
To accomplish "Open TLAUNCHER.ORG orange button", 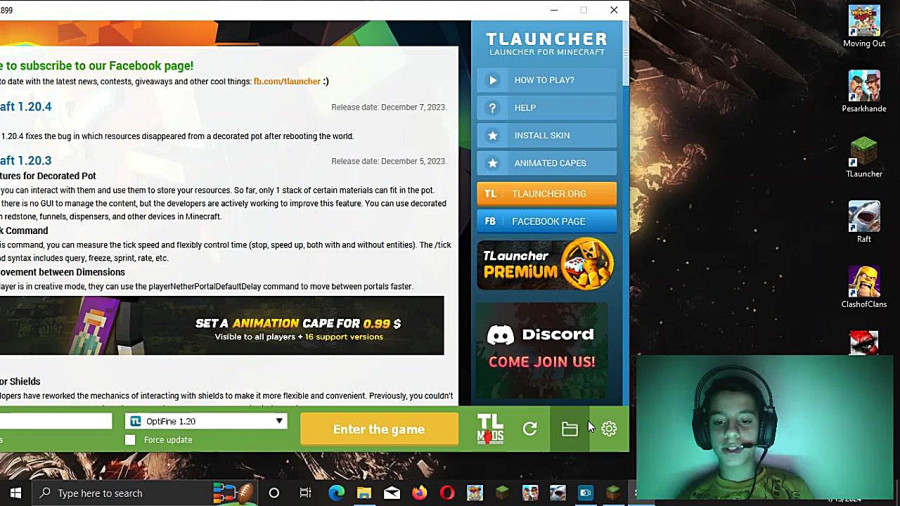I will tap(546, 194).
